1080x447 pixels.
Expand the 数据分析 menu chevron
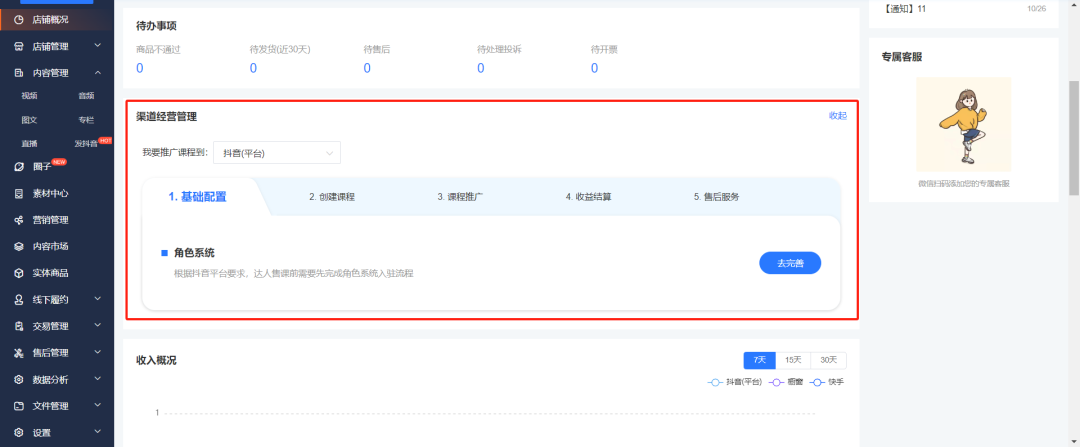click(x=98, y=379)
